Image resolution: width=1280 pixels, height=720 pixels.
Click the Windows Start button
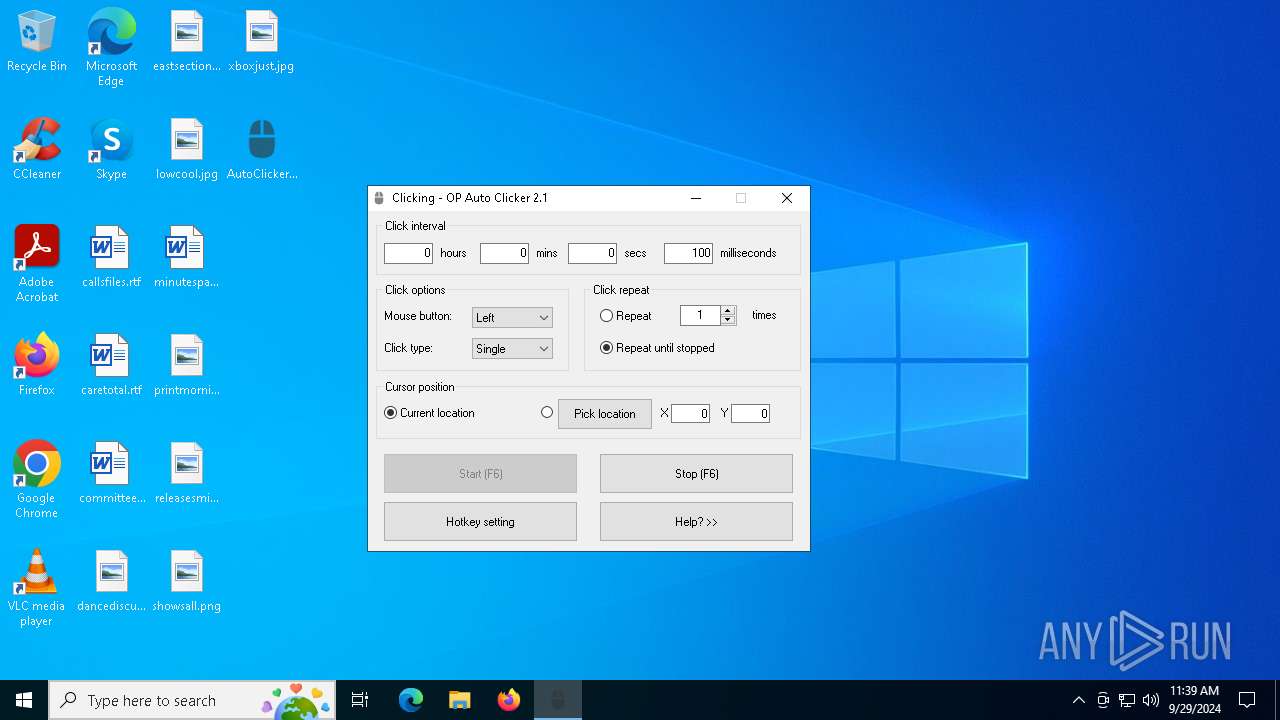[24, 700]
